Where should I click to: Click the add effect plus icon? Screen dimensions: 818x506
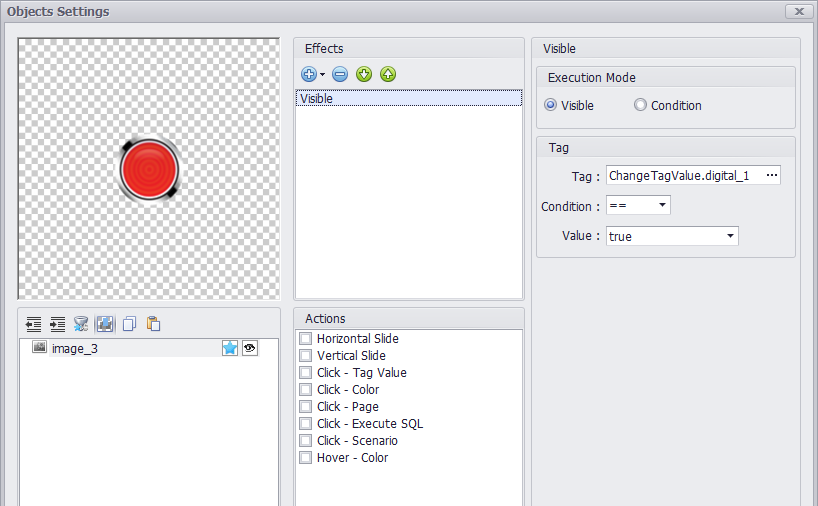309,74
